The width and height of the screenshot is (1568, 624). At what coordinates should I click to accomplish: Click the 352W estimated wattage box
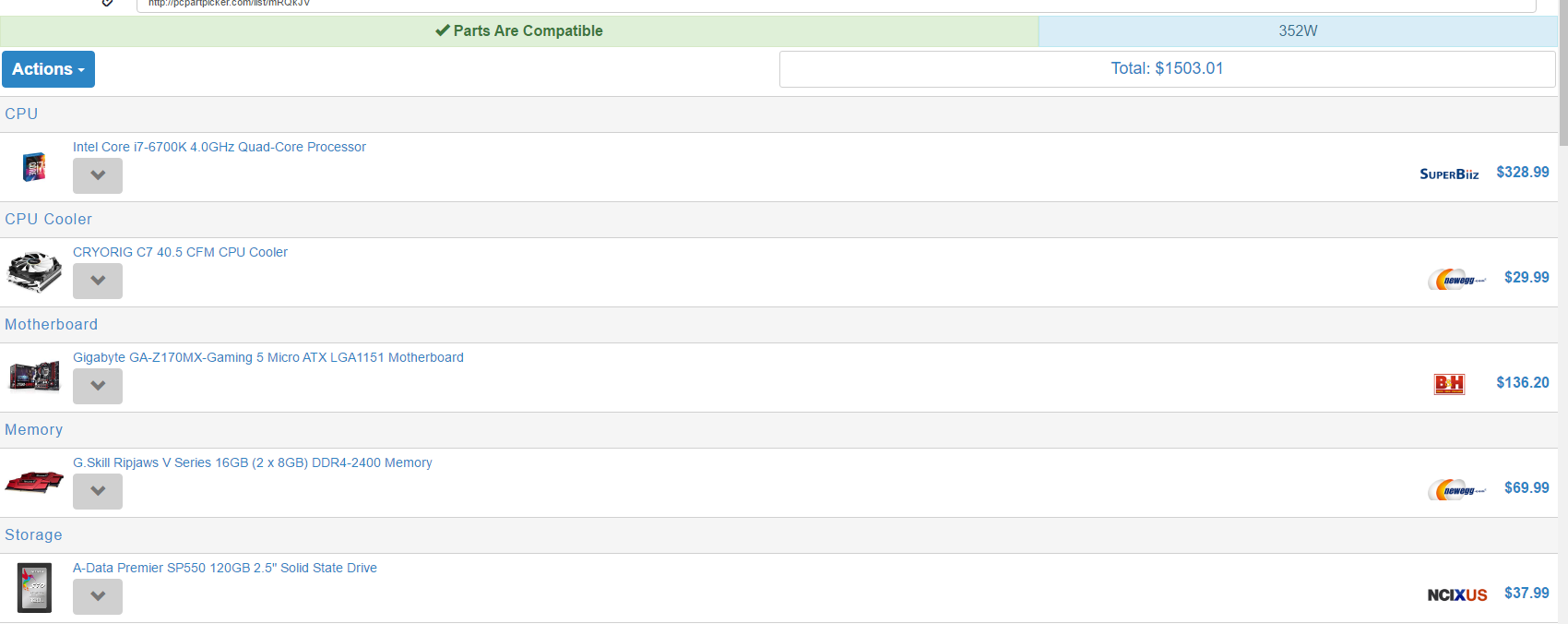point(1298,30)
